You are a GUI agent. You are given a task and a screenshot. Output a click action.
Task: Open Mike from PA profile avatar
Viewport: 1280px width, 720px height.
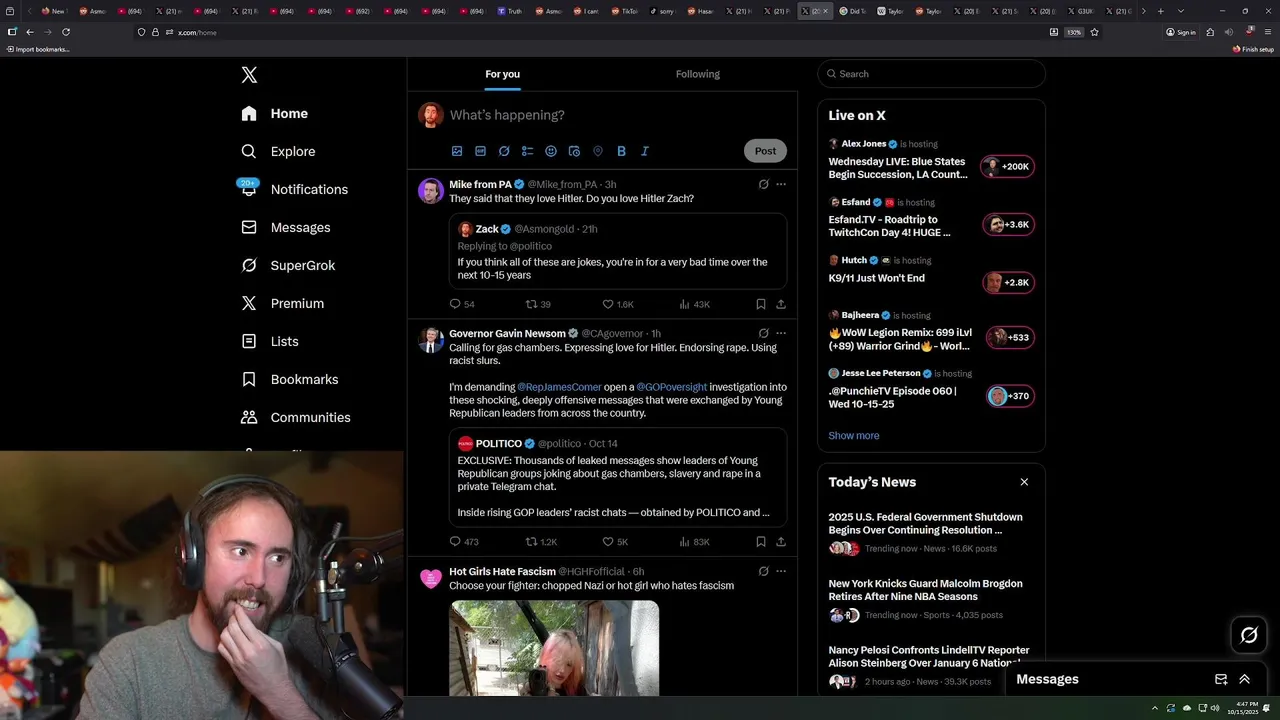click(x=431, y=191)
